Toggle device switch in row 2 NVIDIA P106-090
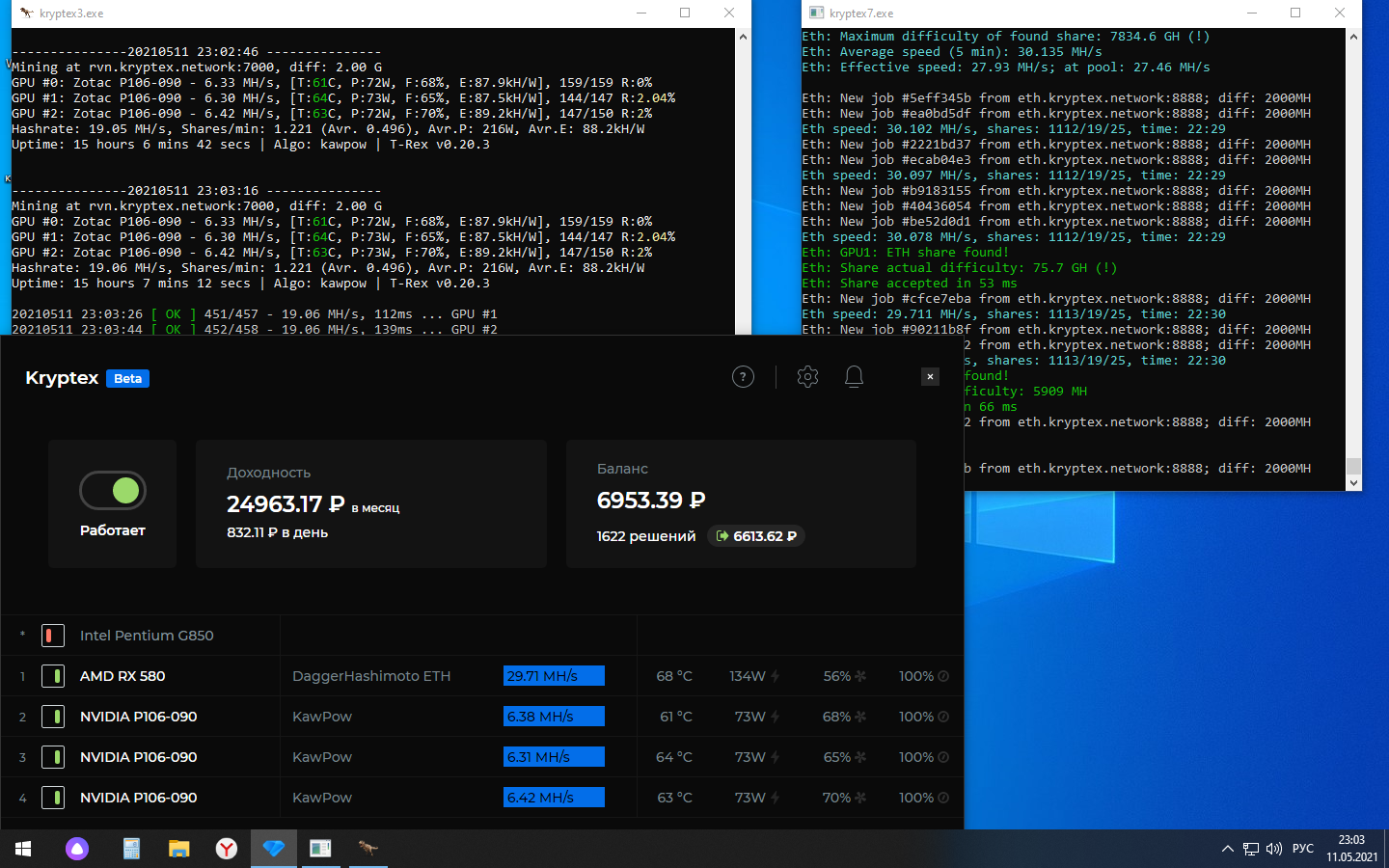The image size is (1389, 868). (53, 717)
